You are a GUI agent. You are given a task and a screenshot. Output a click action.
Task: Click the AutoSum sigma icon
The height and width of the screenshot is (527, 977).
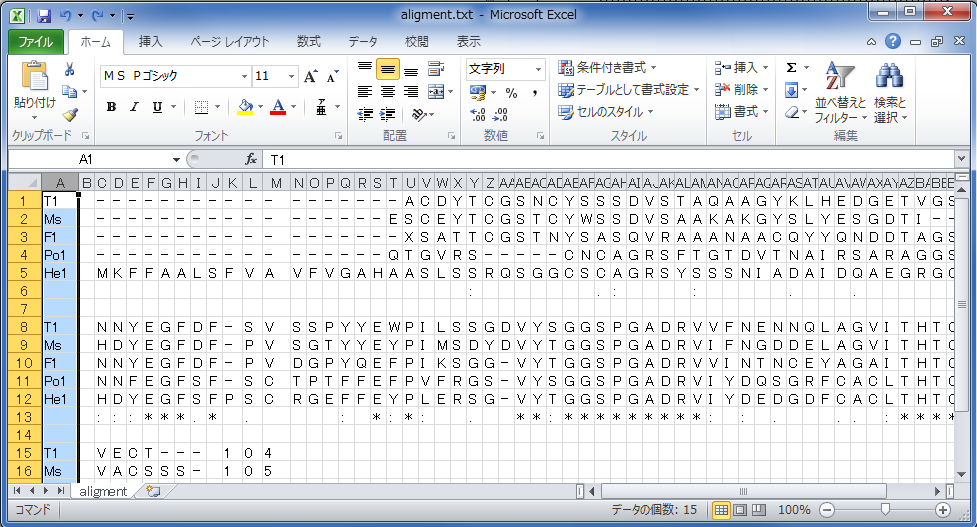tap(791, 67)
